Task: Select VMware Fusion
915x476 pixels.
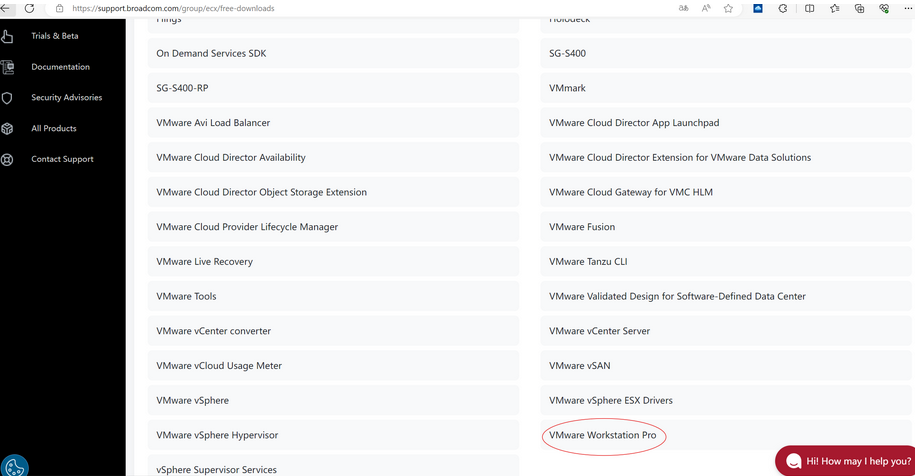Action: tap(727, 227)
